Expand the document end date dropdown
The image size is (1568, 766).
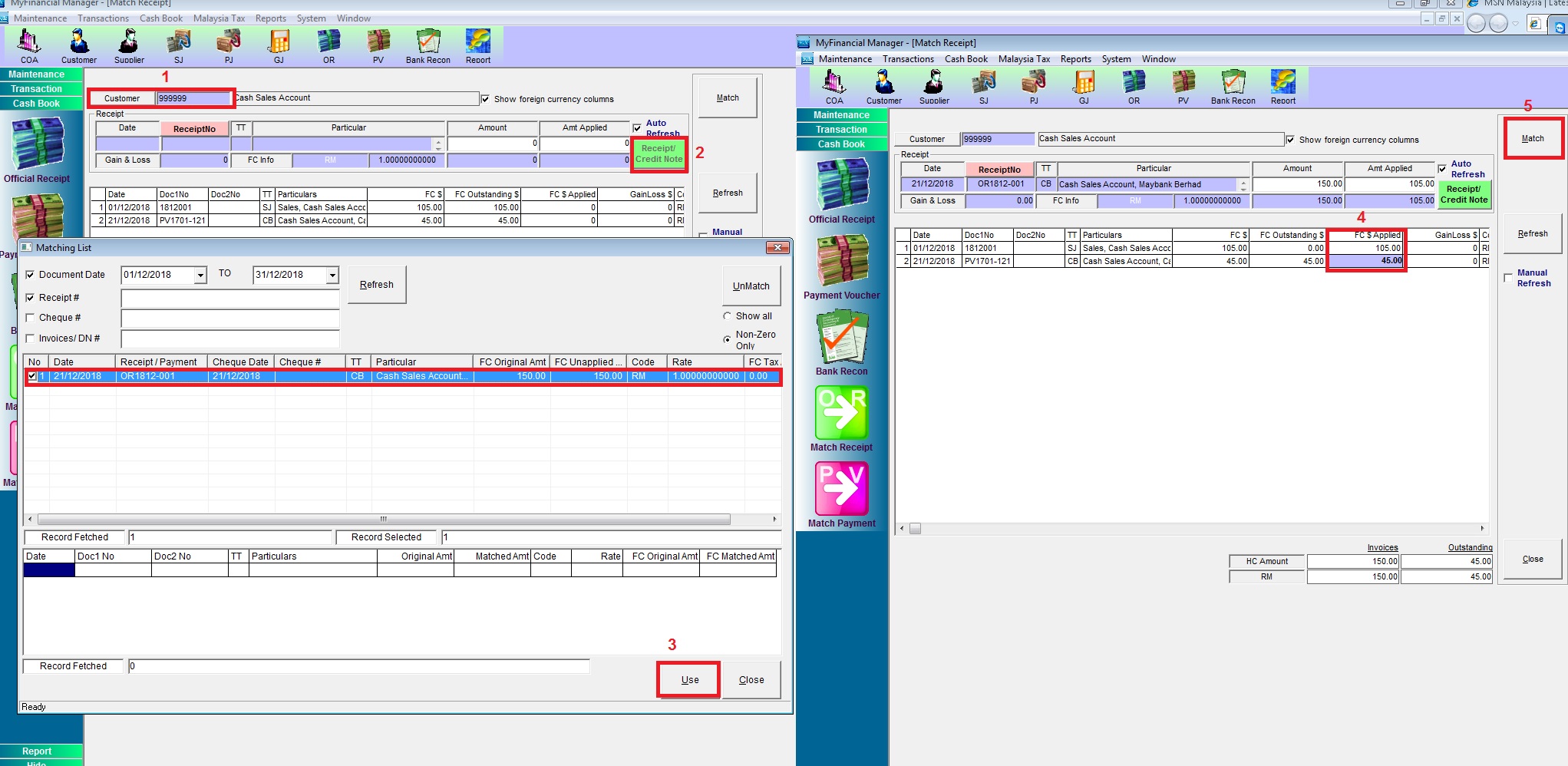point(332,275)
